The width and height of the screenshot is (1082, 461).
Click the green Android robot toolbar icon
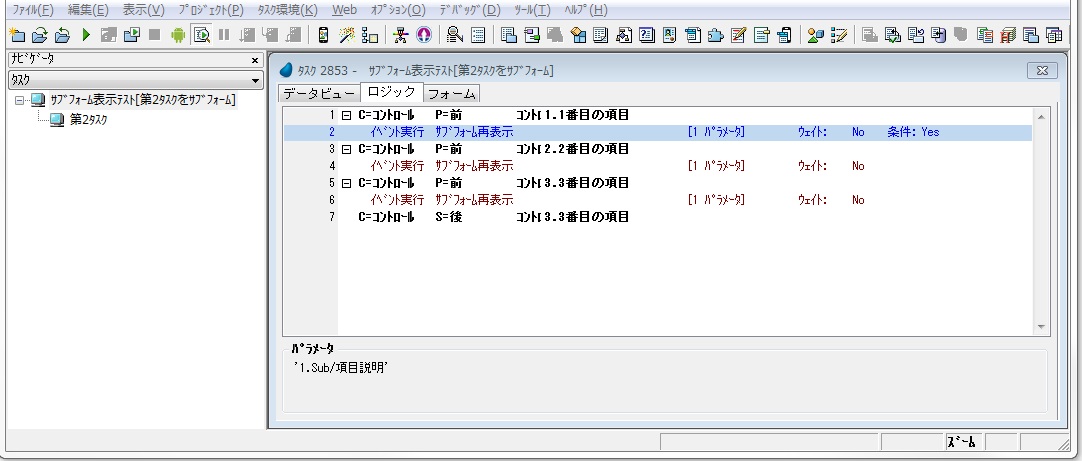click(x=179, y=34)
